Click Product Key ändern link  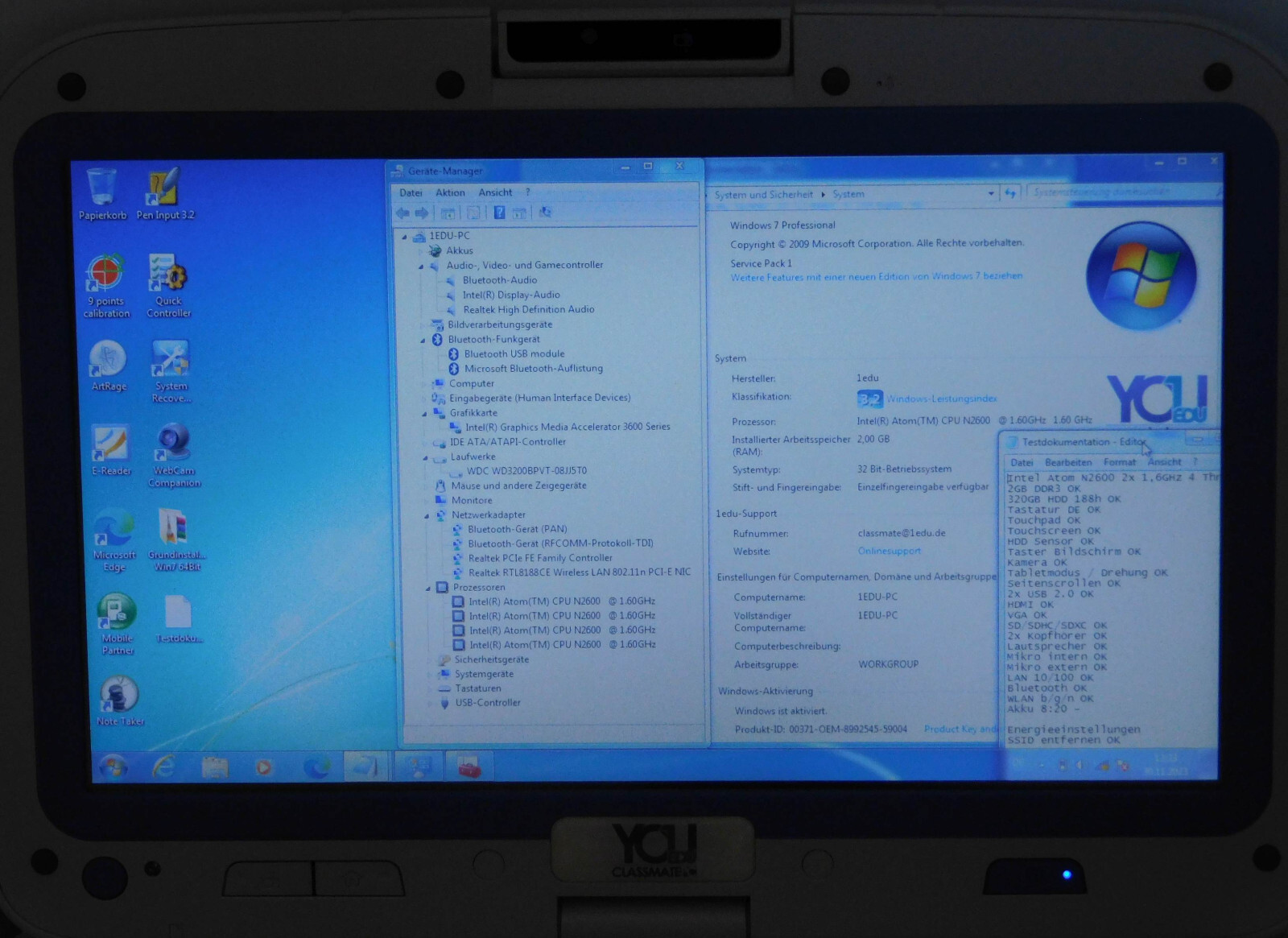pyautogui.click(x=960, y=729)
